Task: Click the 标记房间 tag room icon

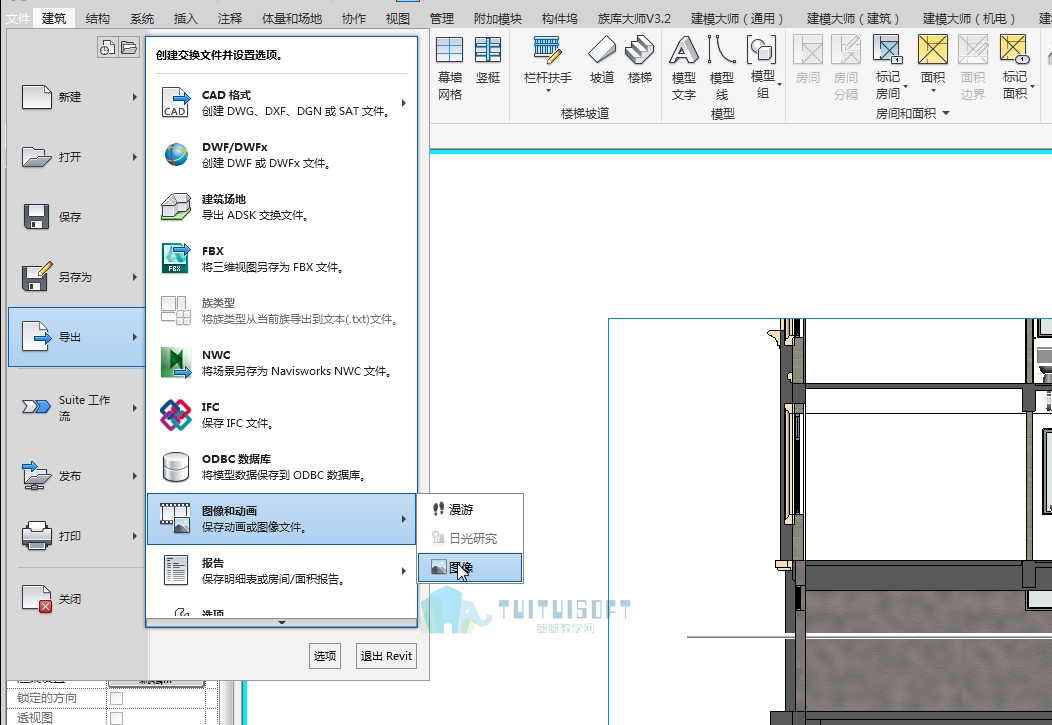Action: point(888,50)
